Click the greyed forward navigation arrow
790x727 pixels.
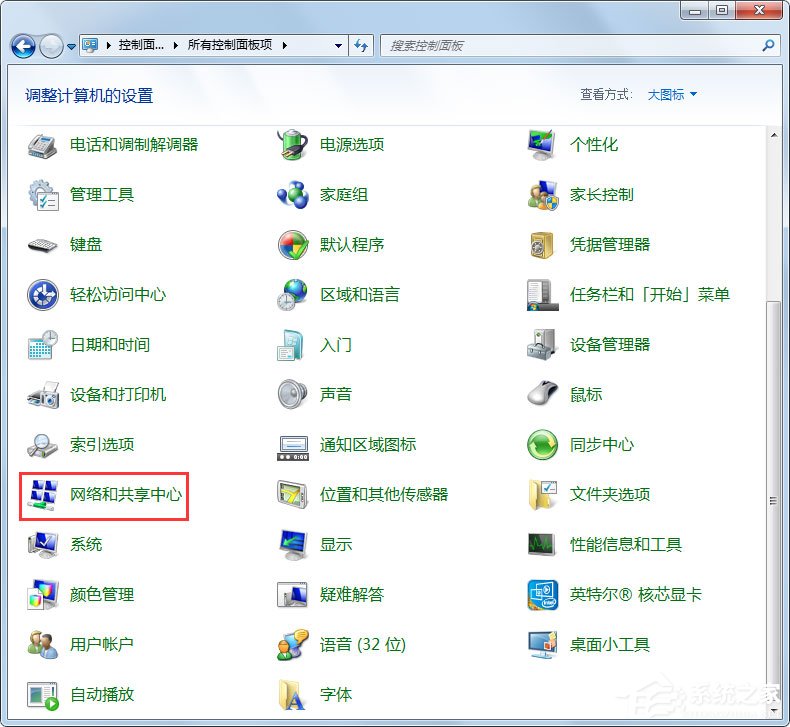tap(51, 46)
